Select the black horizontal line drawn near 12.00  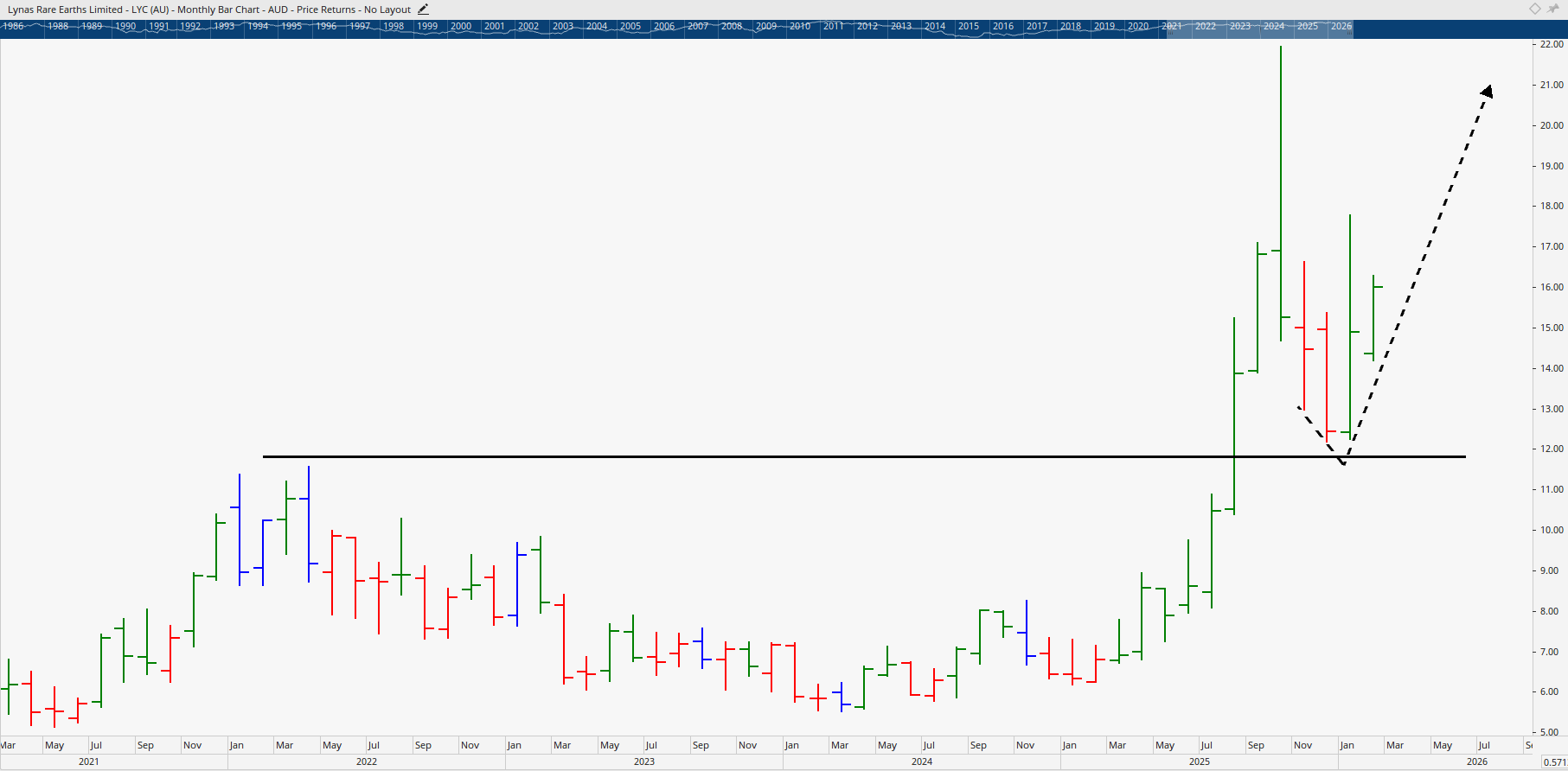(864, 456)
